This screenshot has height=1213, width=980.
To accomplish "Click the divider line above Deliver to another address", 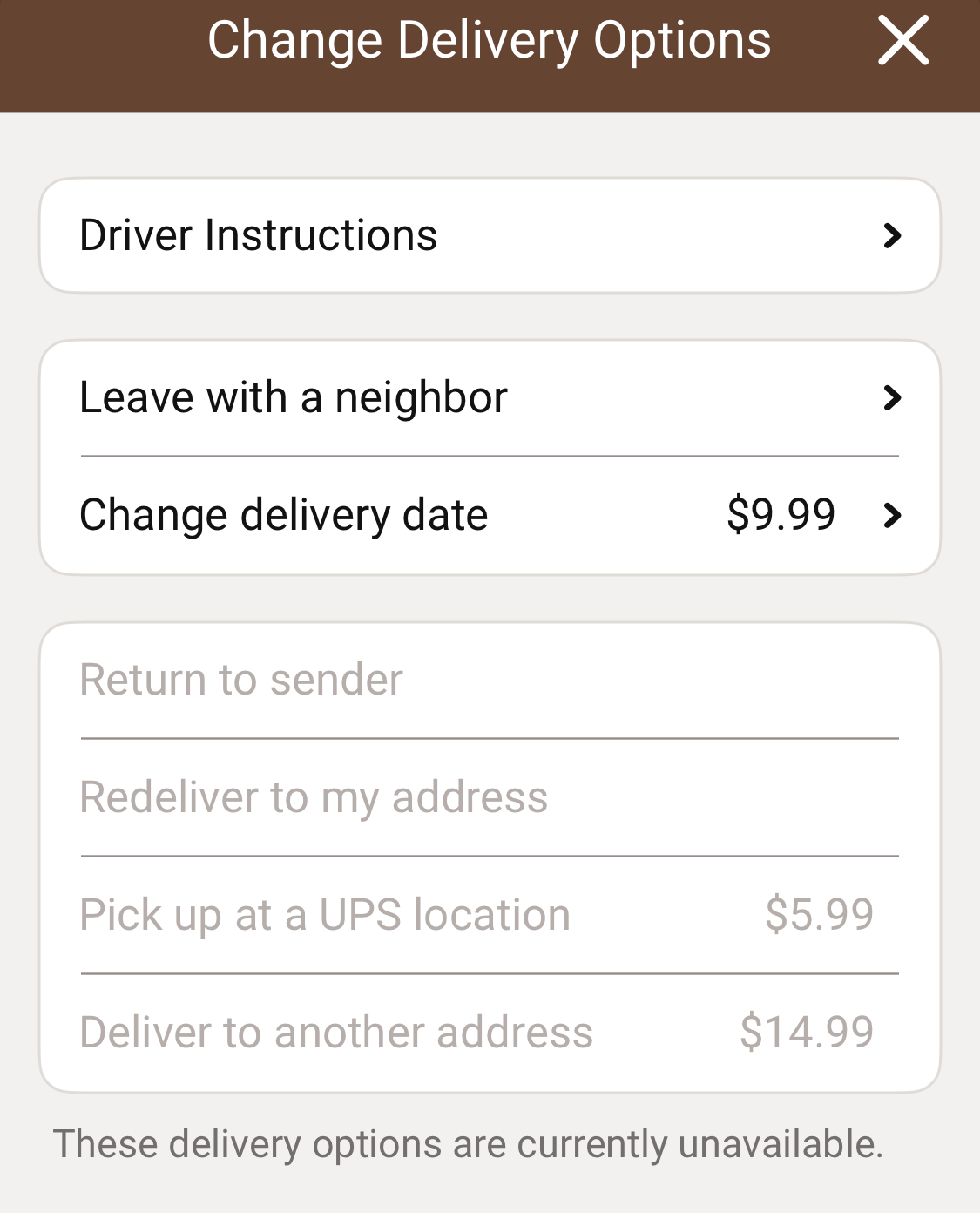I will pos(490,974).
